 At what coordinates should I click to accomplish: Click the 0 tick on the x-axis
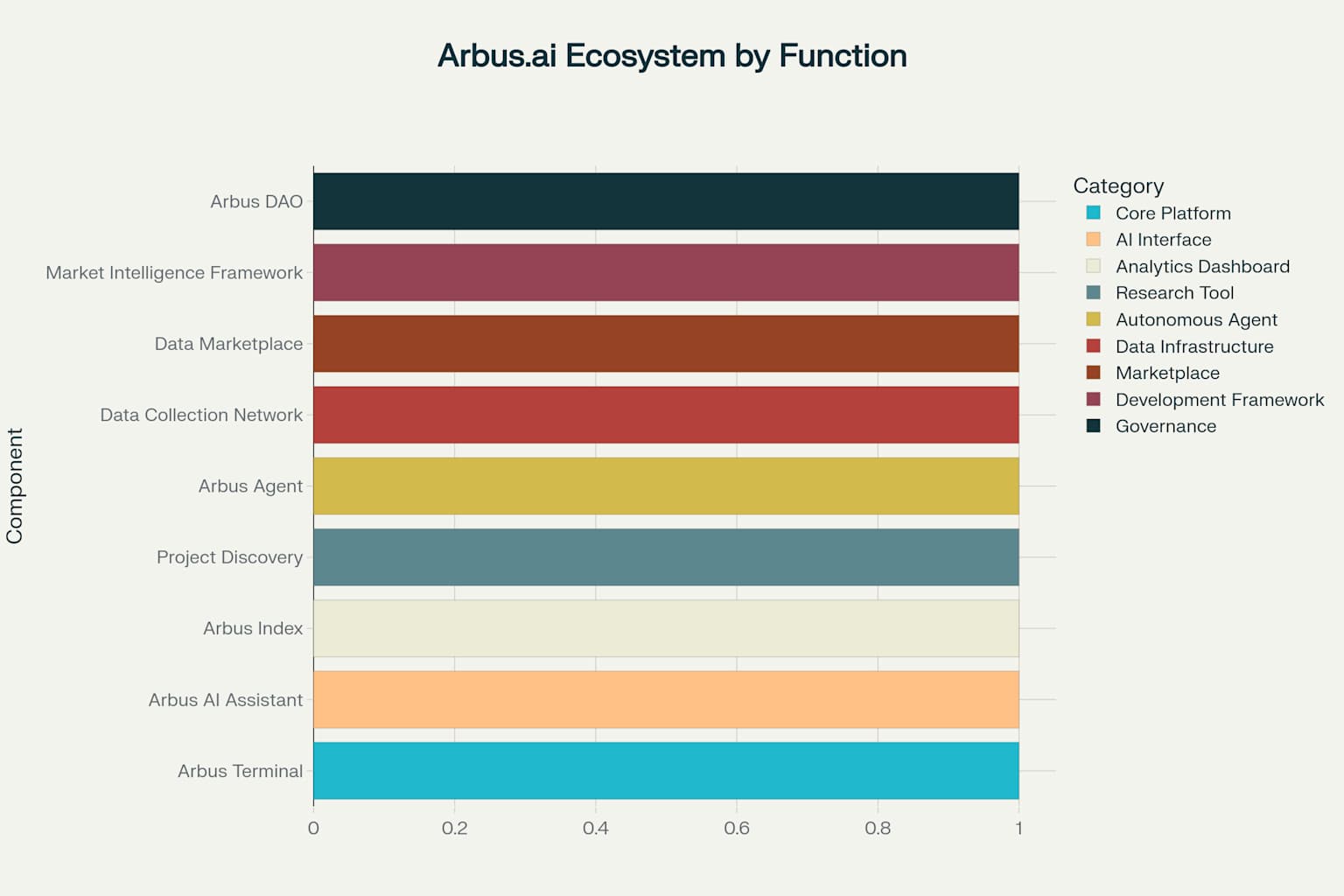[x=313, y=828]
